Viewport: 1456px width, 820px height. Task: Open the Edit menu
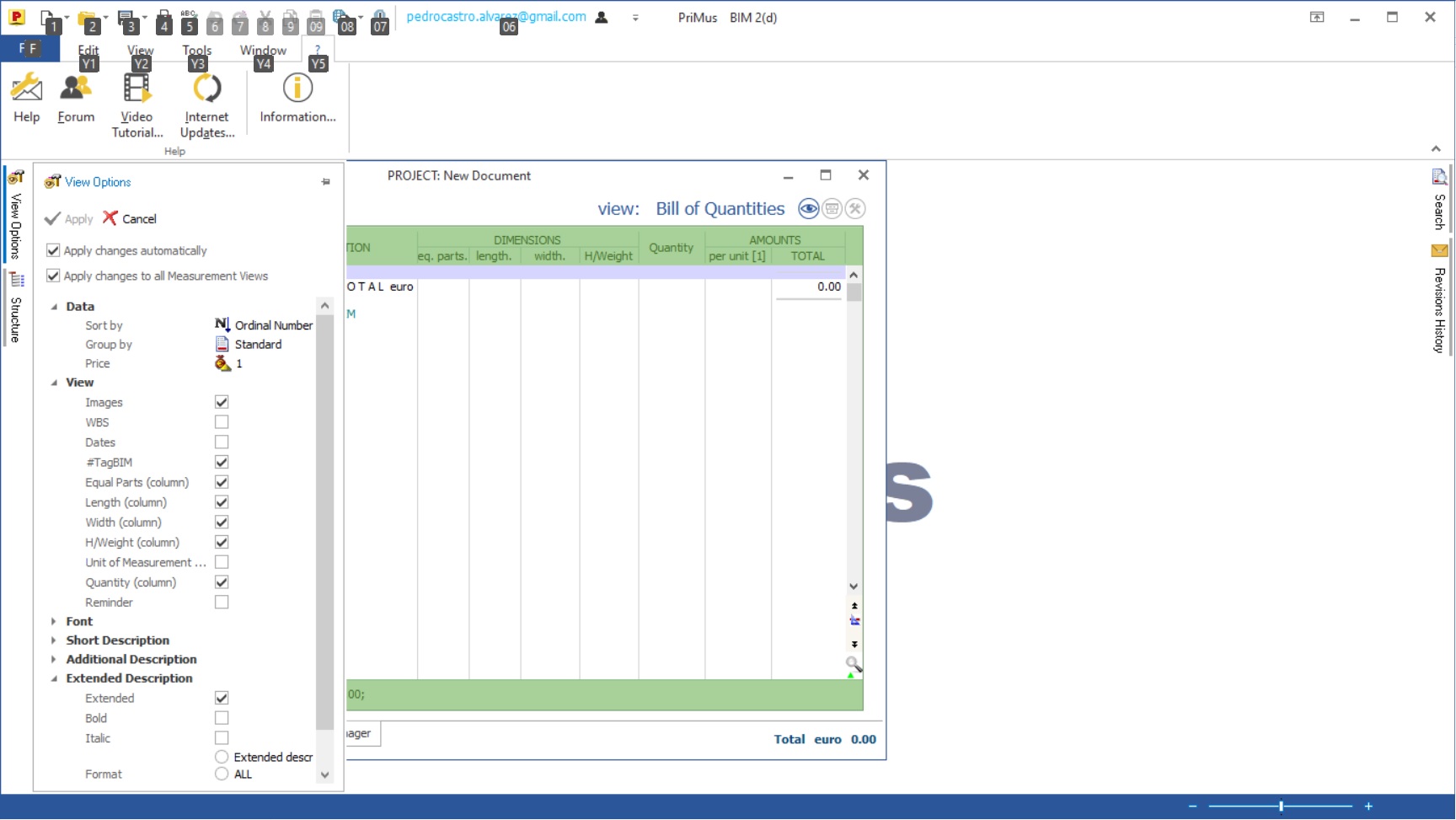88,50
